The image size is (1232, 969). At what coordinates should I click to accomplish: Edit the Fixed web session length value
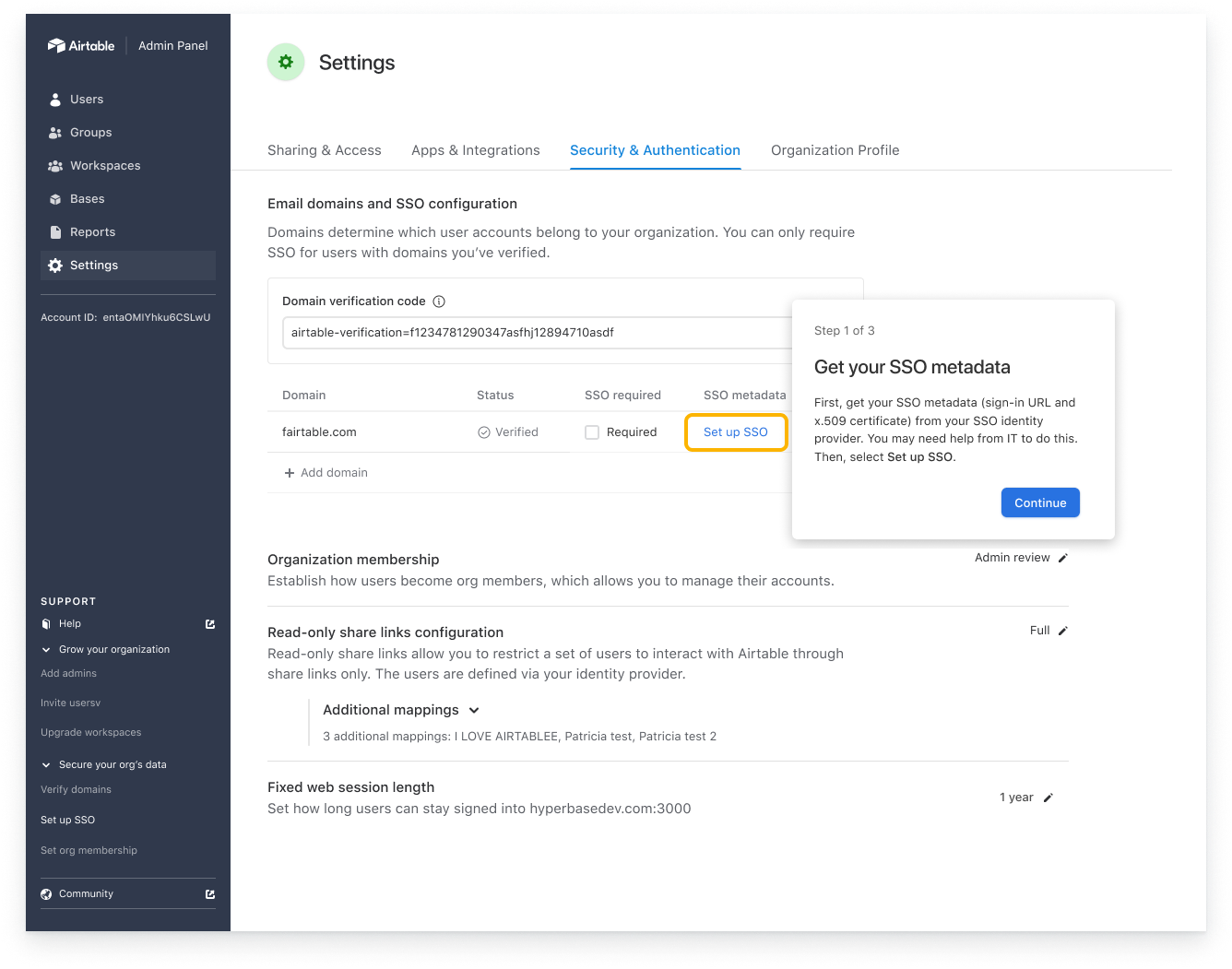[x=1050, y=797]
